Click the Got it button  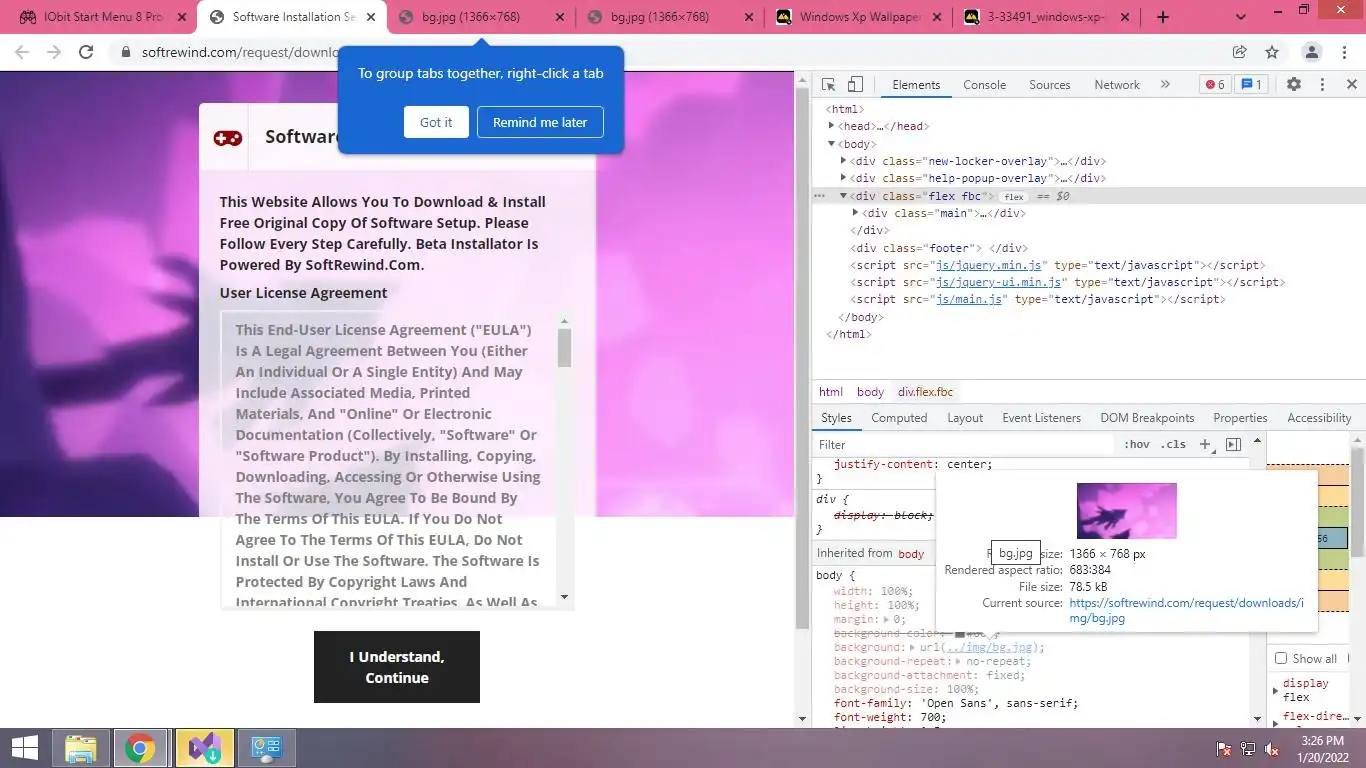click(436, 122)
